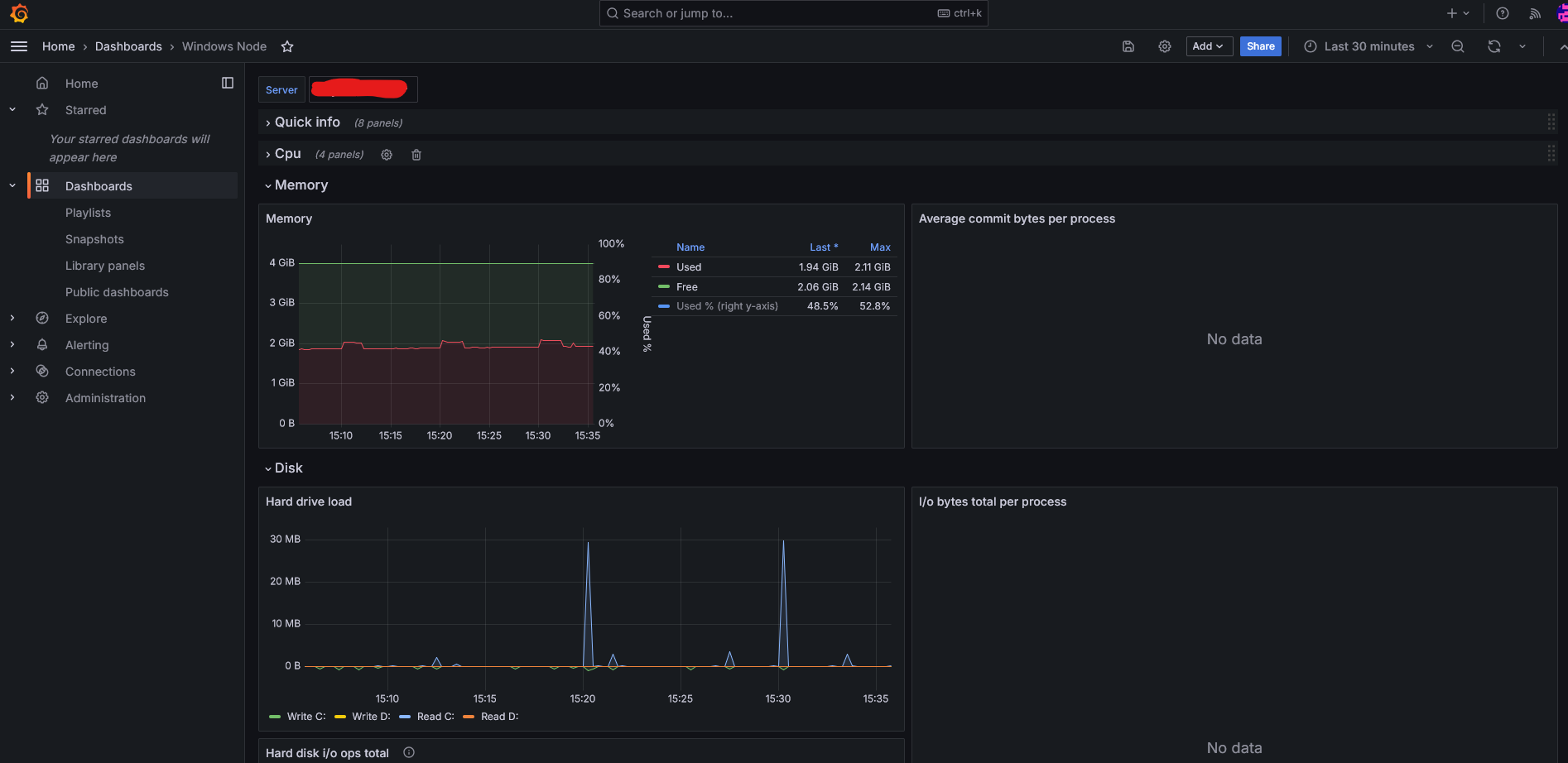This screenshot has width=1568, height=763.
Task: Click the Grafana logo icon
Action: point(18,13)
